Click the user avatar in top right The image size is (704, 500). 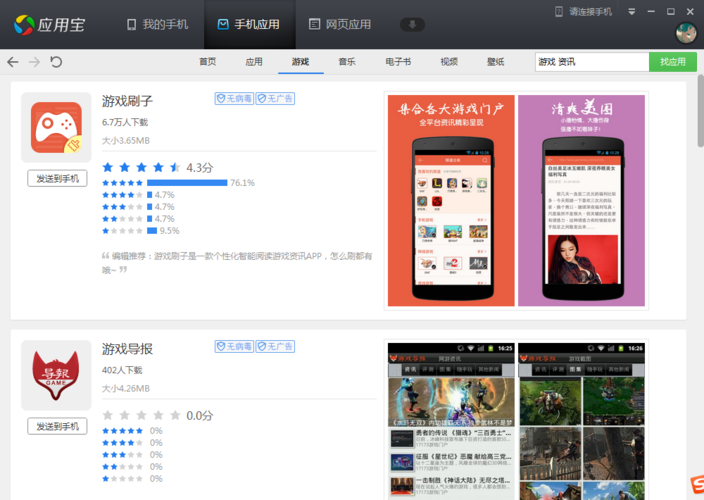click(x=686, y=33)
